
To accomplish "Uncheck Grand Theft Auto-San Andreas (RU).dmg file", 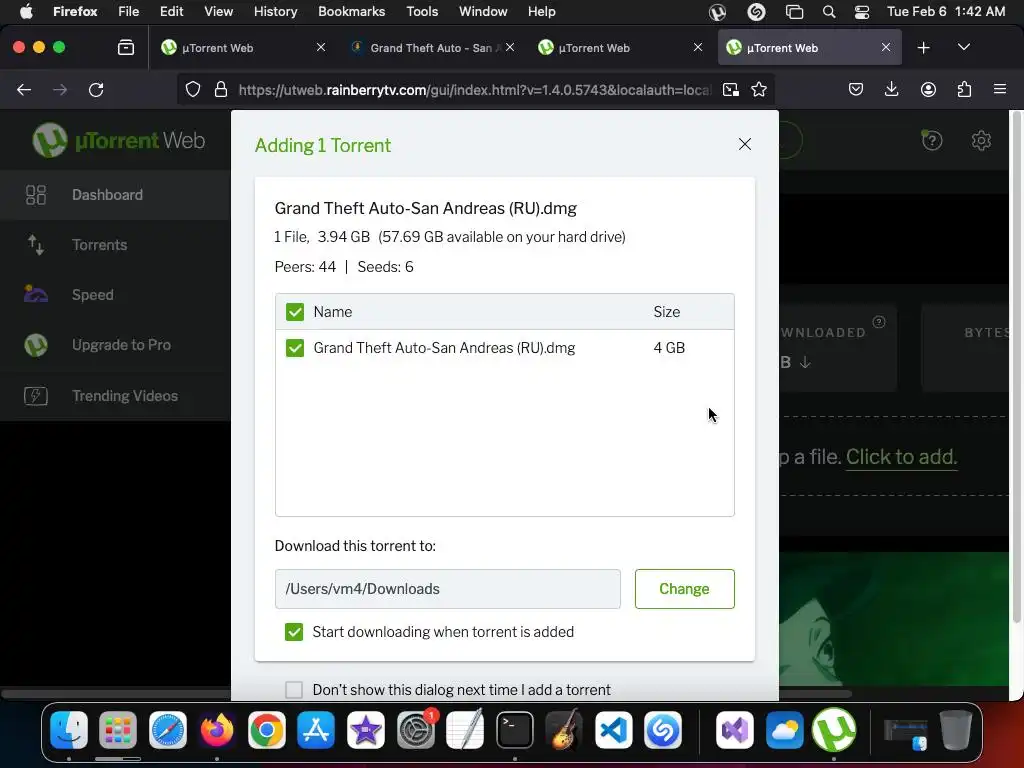I will click(295, 348).
